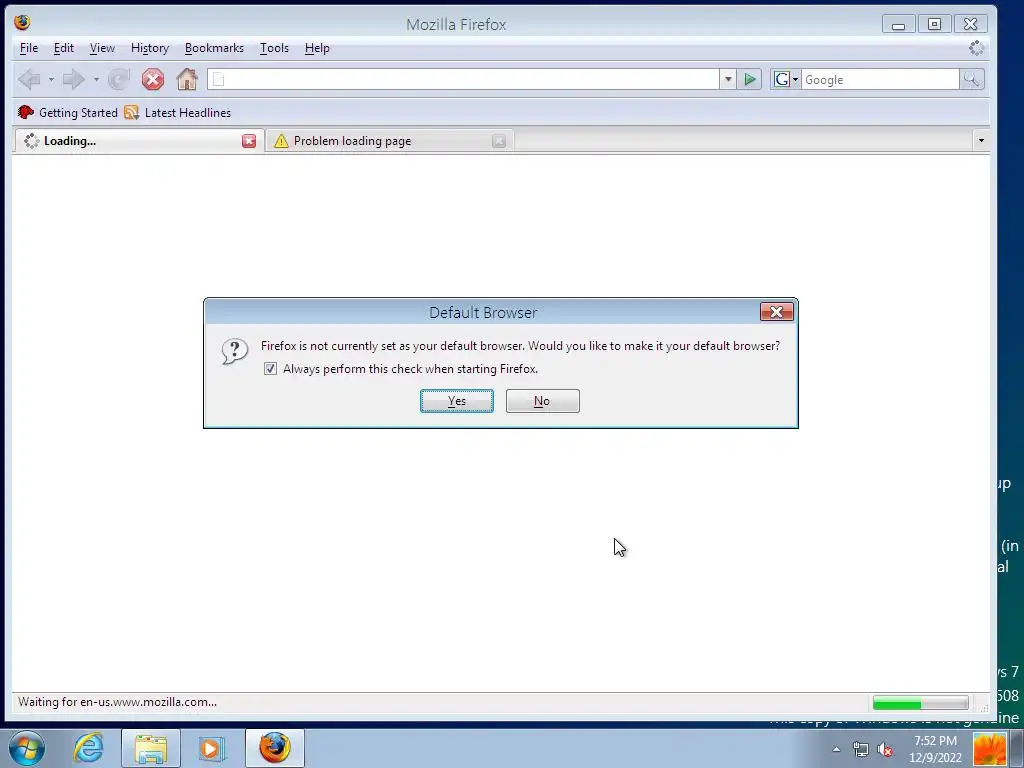Click No in Default Browser dialog
The image size is (1024, 768).
point(543,401)
